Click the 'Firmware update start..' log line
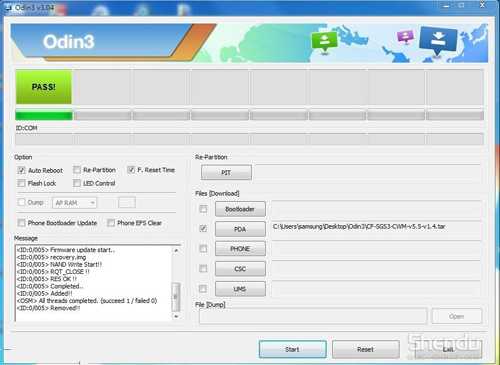This screenshot has height=365, width=500. coord(66,250)
